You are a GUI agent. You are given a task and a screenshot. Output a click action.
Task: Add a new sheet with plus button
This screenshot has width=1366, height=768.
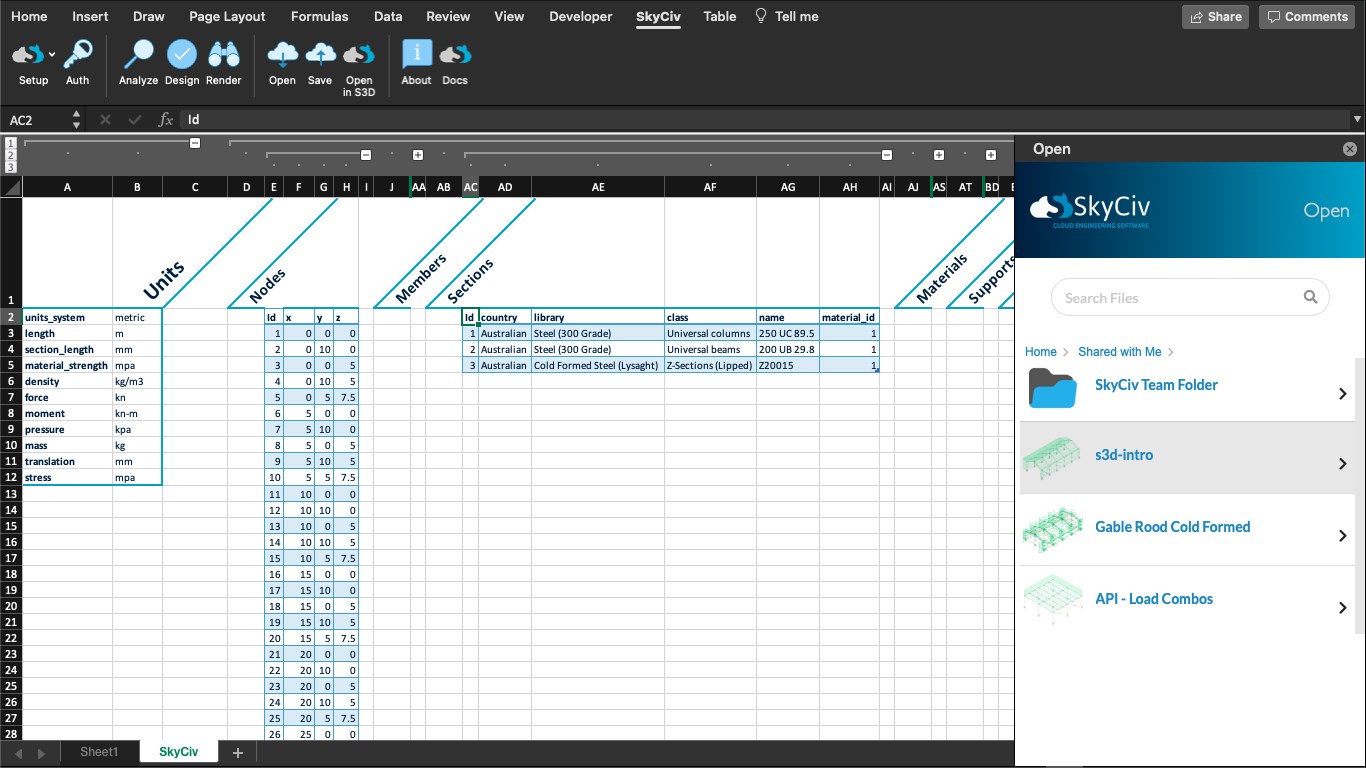click(237, 752)
